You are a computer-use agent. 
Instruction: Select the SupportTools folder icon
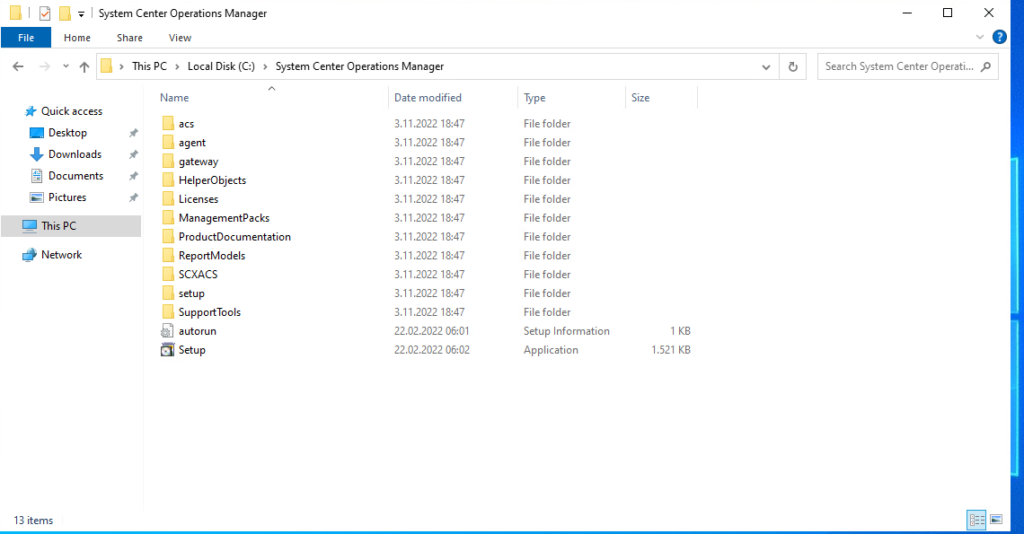click(168, 312)
